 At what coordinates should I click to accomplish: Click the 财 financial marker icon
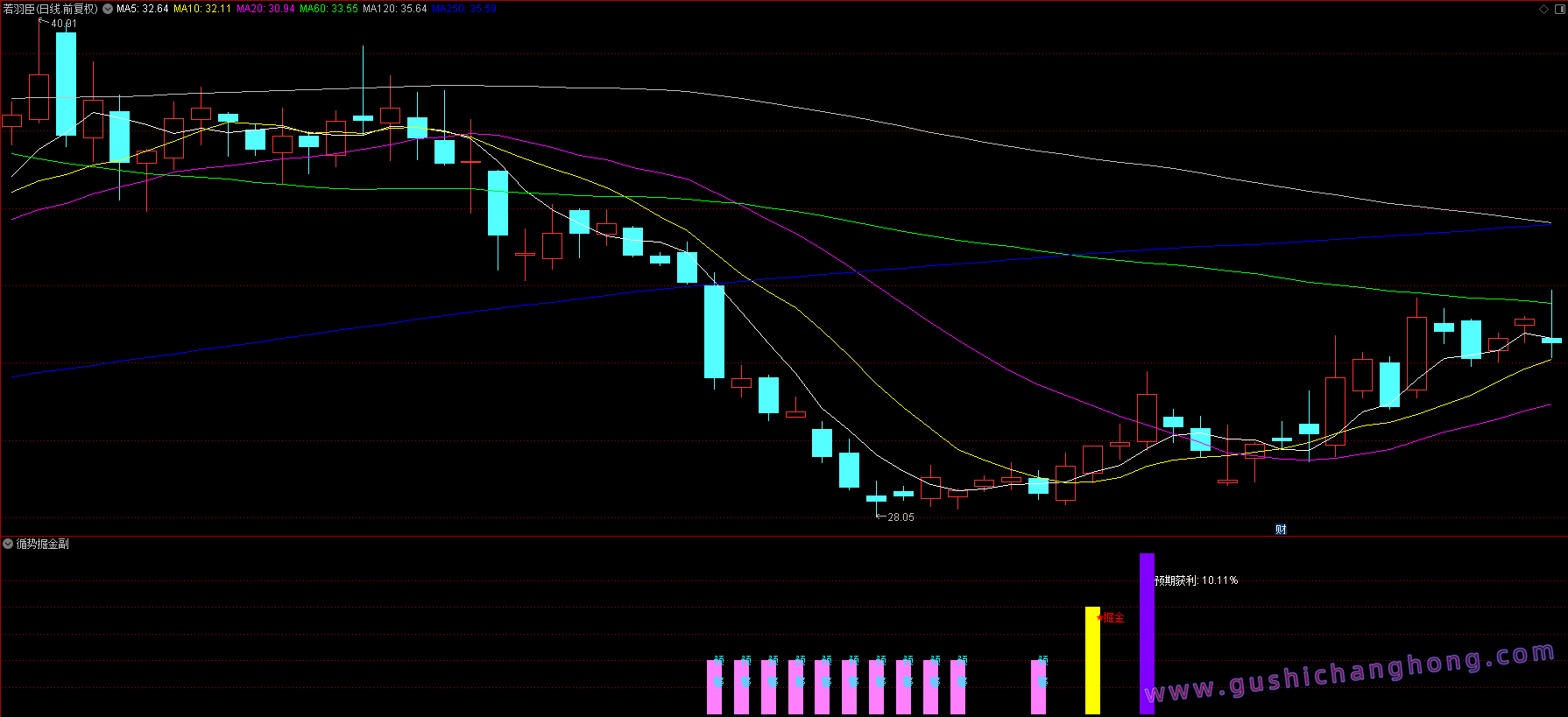click(x=1281, y=529)
